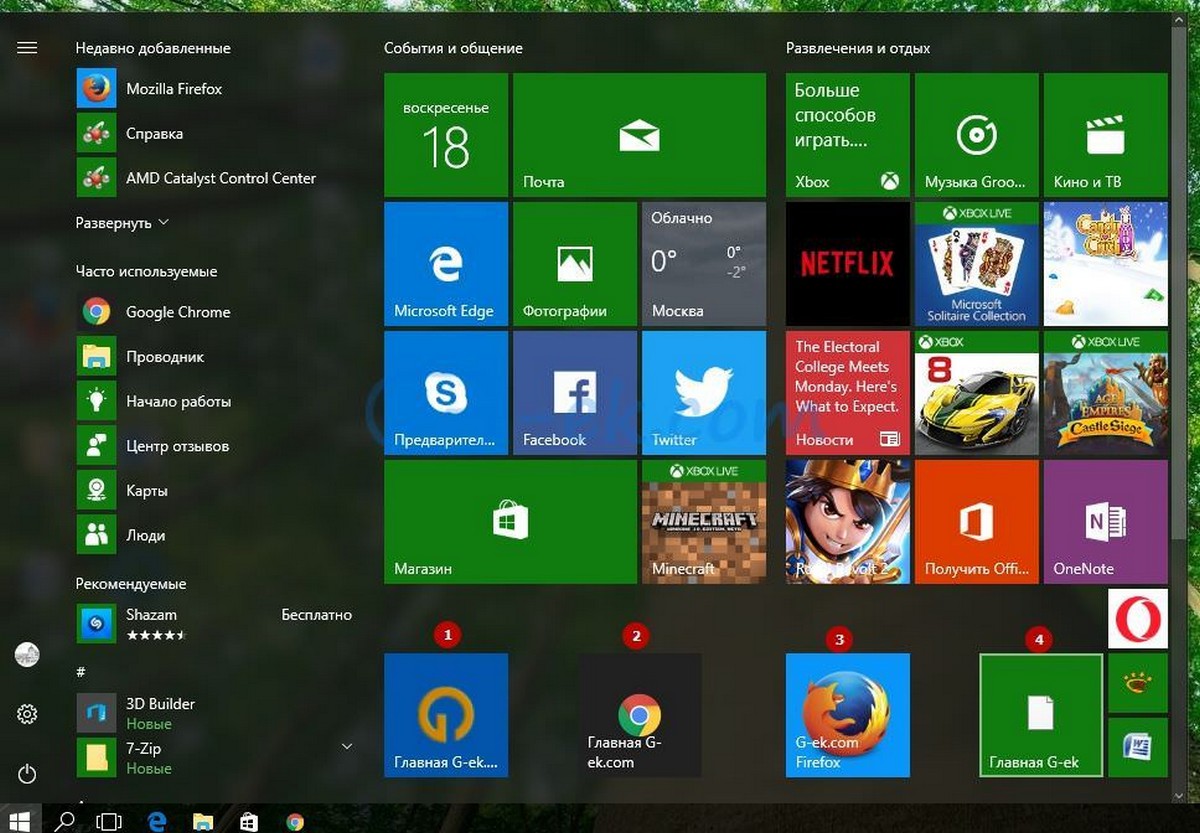Expand the recently added list with Развернуть

[122, 223]
